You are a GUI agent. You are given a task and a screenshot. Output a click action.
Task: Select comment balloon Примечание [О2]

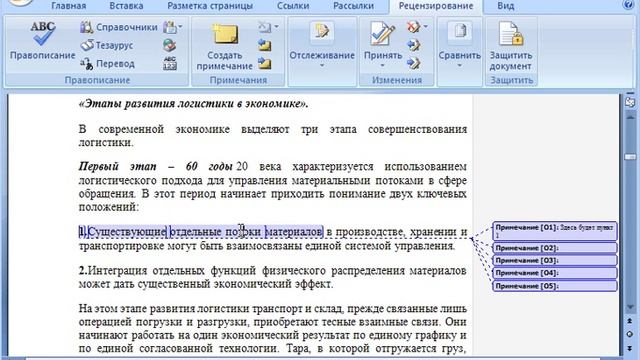(x=555, y=248)
